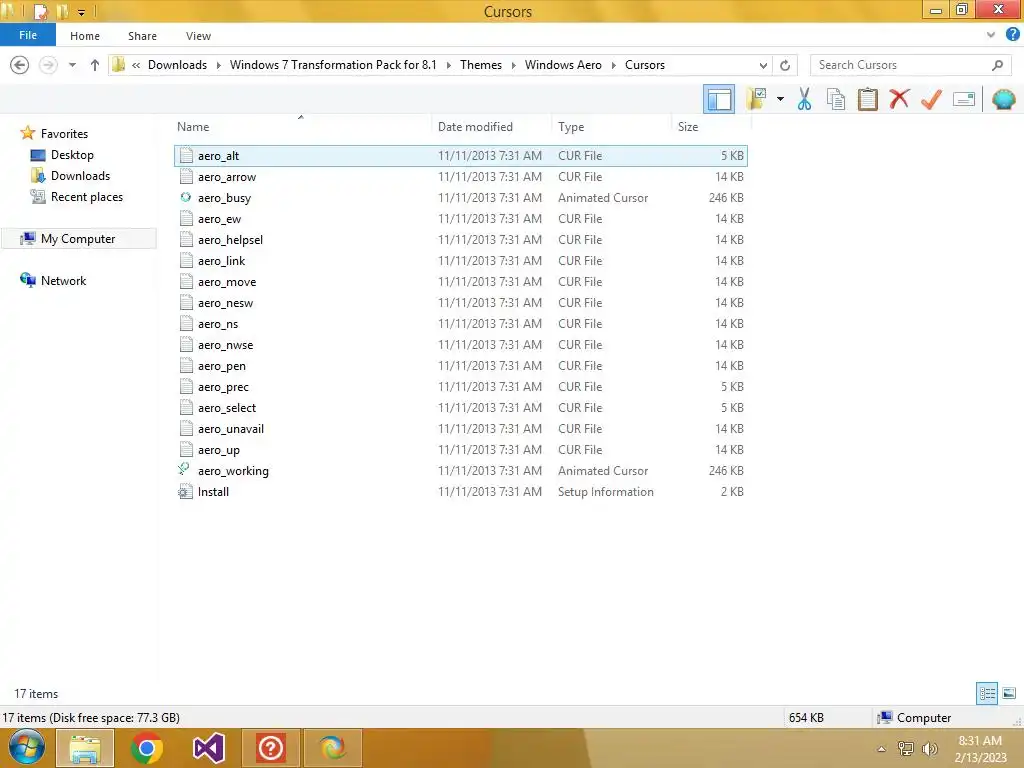Open Downloads in the navigation pane
Viewport: 1024px width, 768px height.
pyautogui.click(x=80, y=176)
